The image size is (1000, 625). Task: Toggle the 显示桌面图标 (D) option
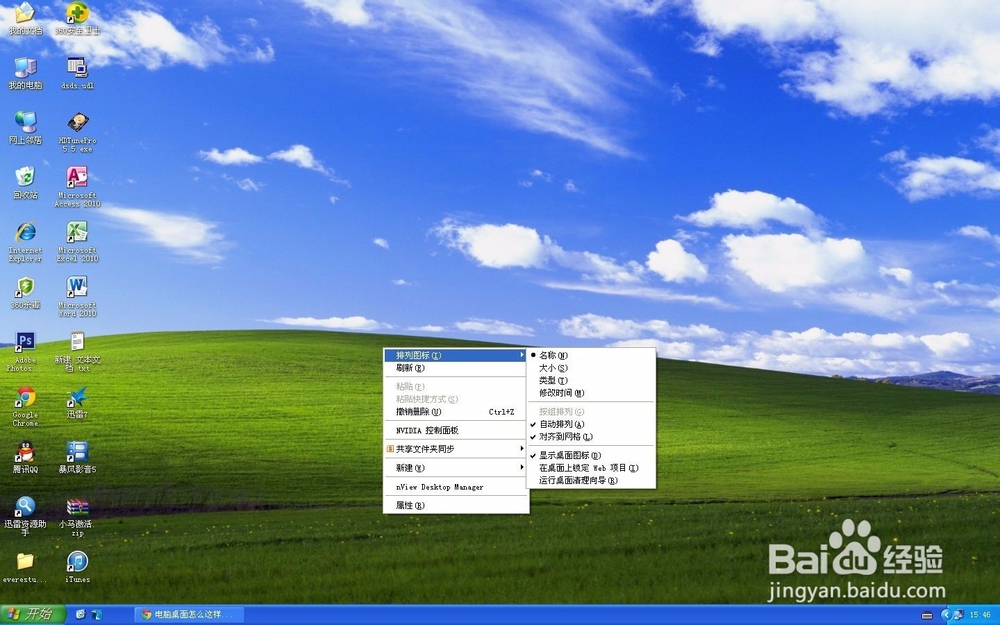click(591, 455)
